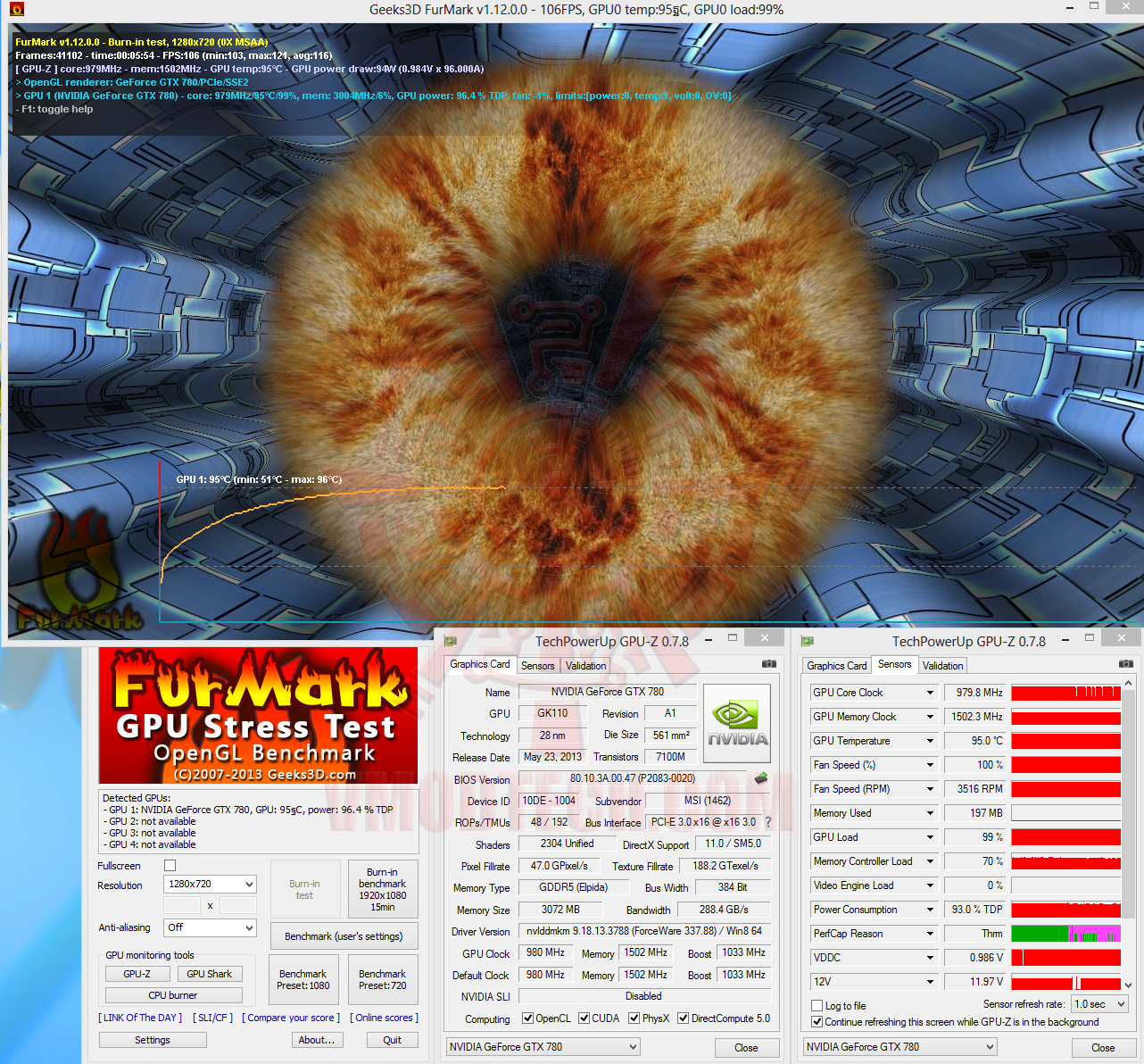The width and height of the screenshot is (1144, 1064).
Task: Click the GPU-Z Graphics Card window title icon
Action: pyautogui.click(x=451, y=641)
